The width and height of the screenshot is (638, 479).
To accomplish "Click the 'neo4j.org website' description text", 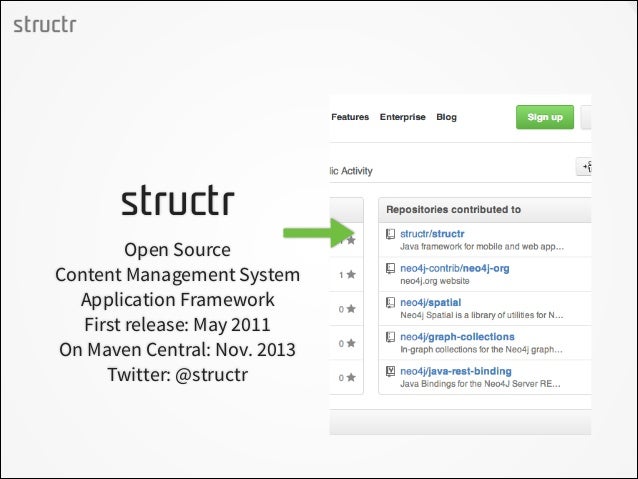I will (x=435, y=281).
